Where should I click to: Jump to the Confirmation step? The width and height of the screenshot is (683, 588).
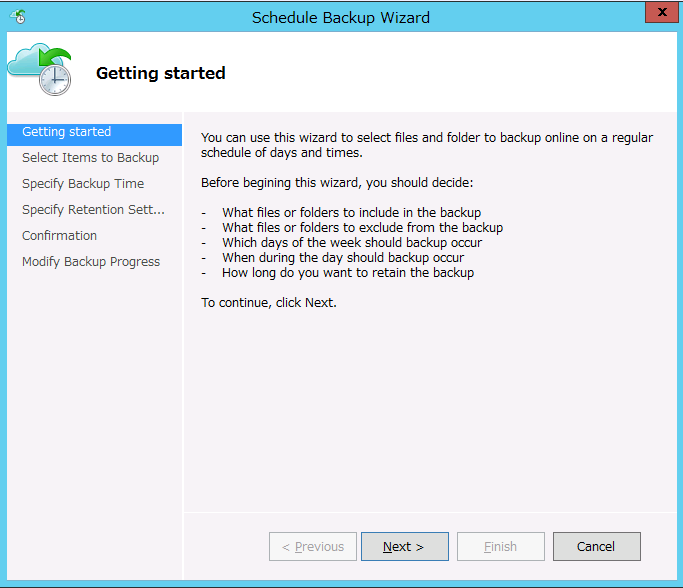[60, 236]
